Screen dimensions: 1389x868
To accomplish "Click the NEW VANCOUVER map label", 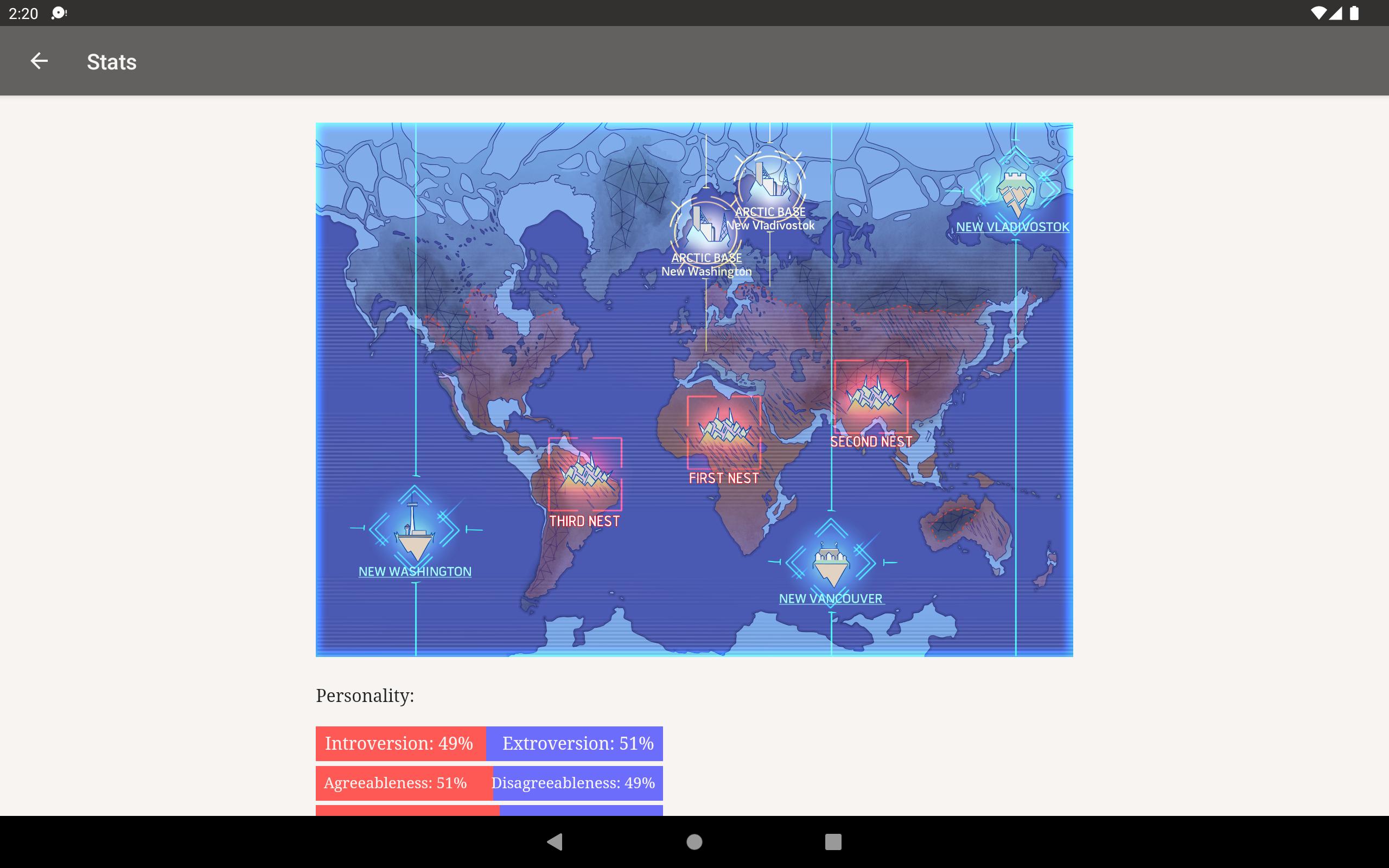I will [x=831, y=599].
